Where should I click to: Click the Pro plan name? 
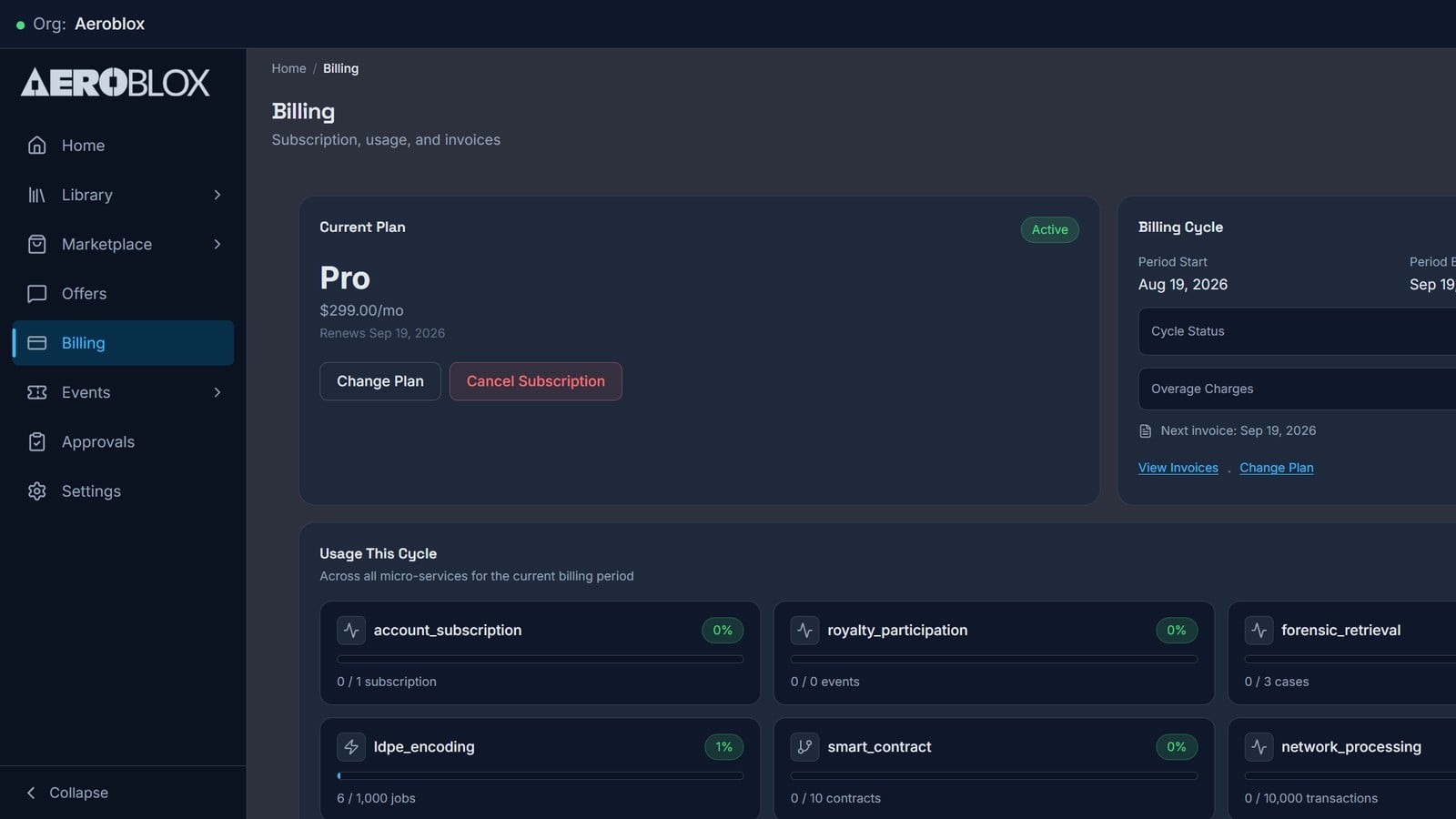pos(345,278)
